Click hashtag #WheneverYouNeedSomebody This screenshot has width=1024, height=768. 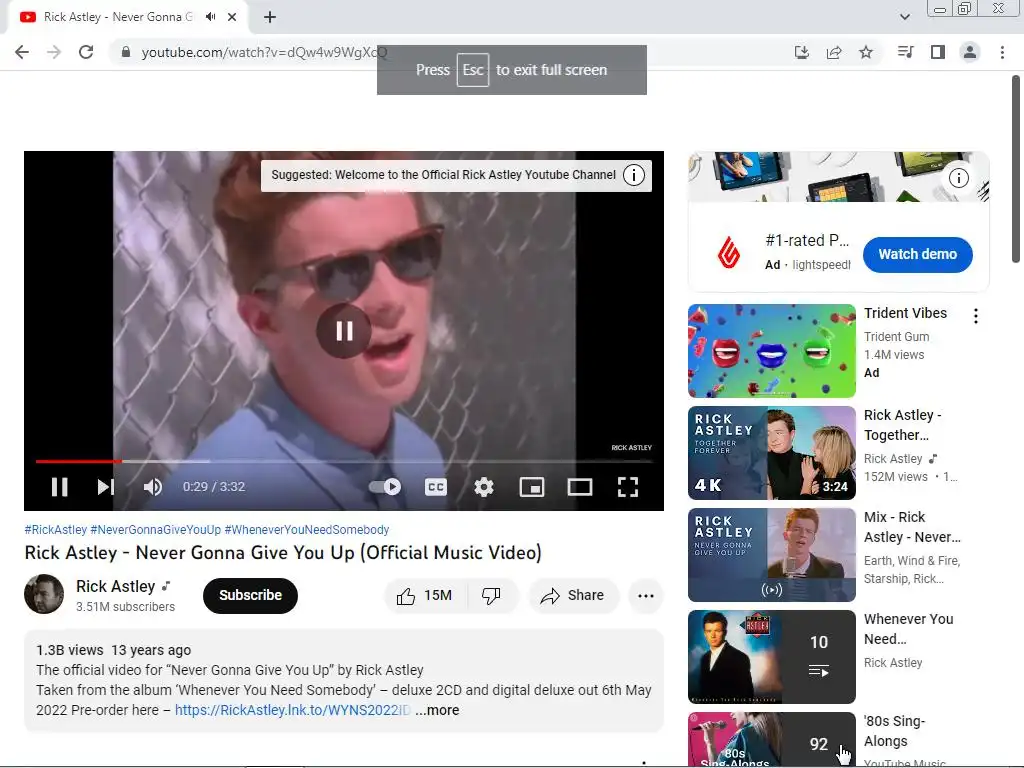(306, 530)
